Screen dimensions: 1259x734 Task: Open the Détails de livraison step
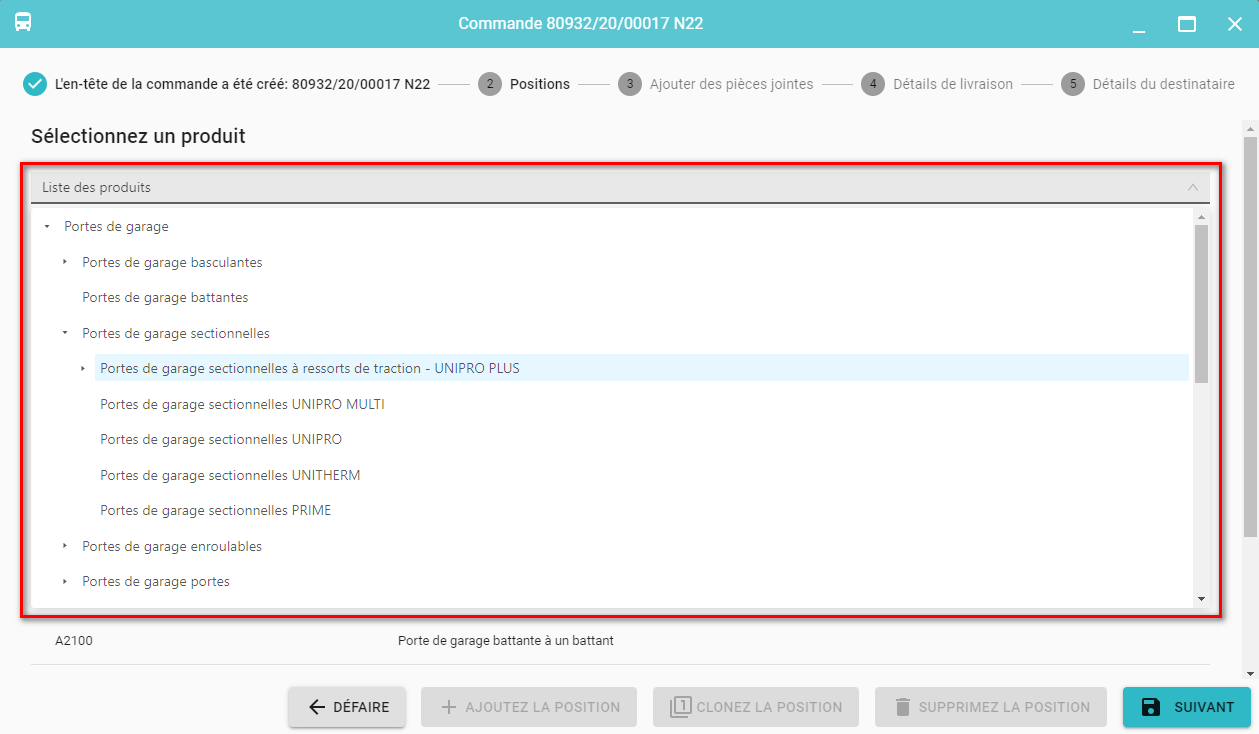pyautogui.click(x=952, y=84)
